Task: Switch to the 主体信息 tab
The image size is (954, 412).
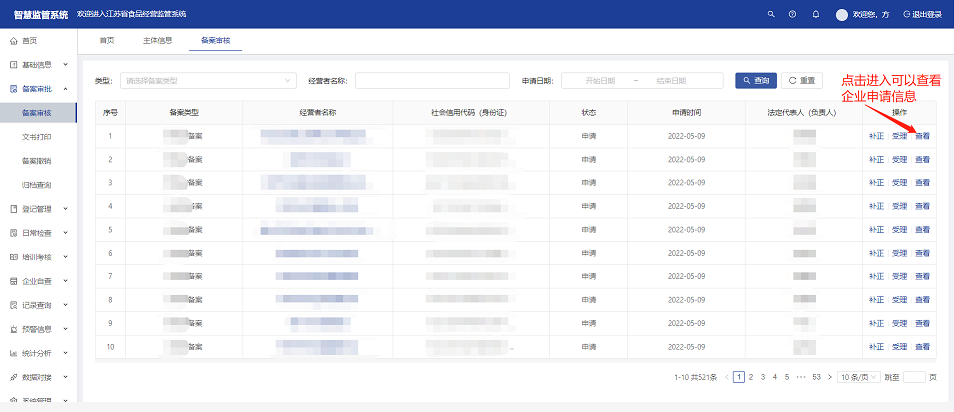Action: tap(157, 41)
